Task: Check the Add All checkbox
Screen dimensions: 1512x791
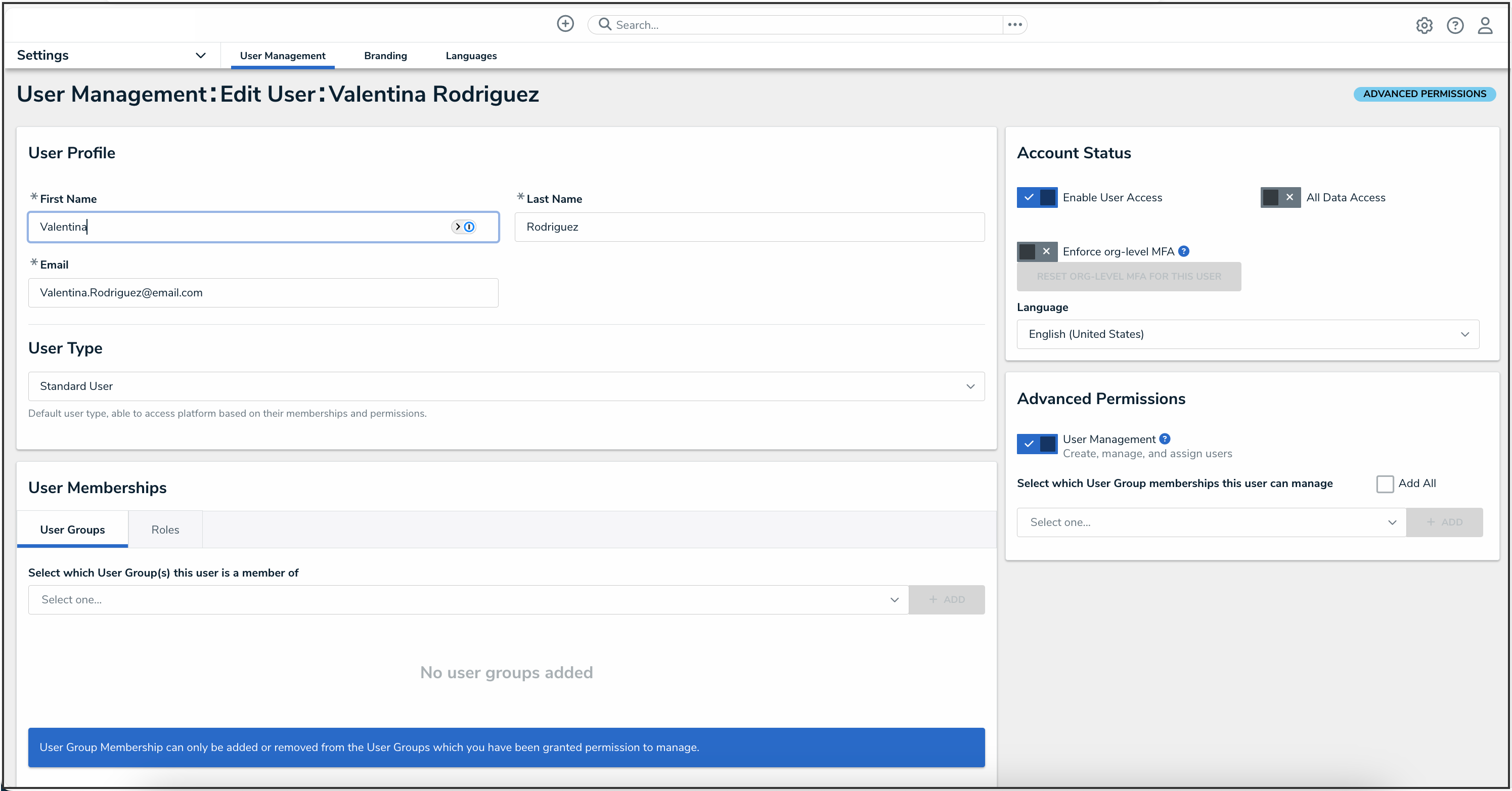Action: click(1385, 484)
